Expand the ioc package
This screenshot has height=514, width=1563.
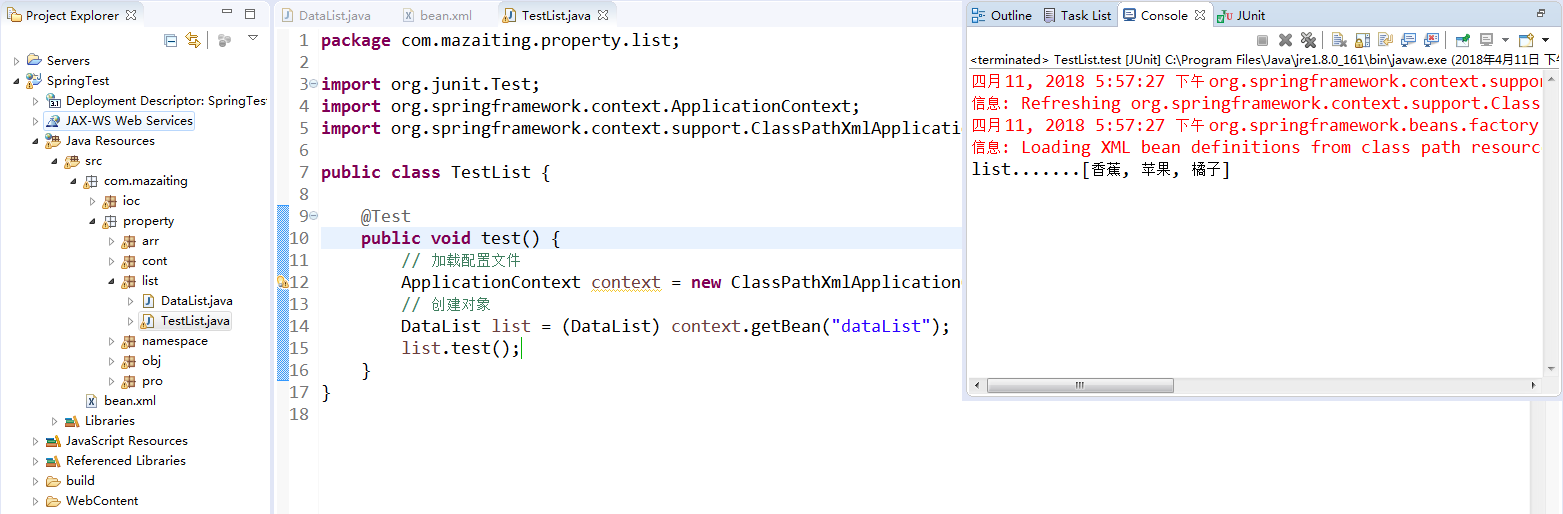point(92,201)
